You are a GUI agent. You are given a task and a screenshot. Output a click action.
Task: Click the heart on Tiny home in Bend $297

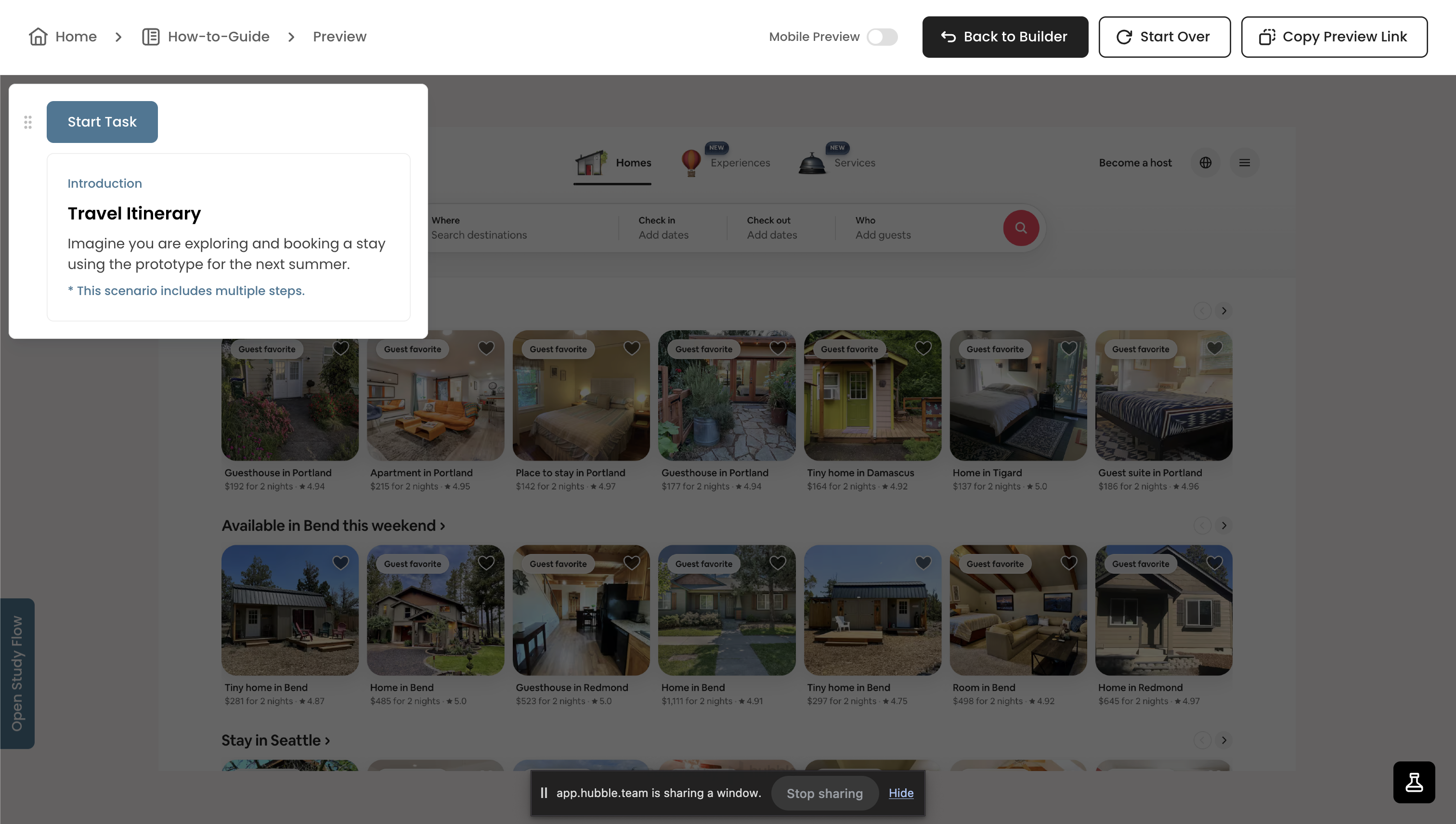tap(923, 563)
